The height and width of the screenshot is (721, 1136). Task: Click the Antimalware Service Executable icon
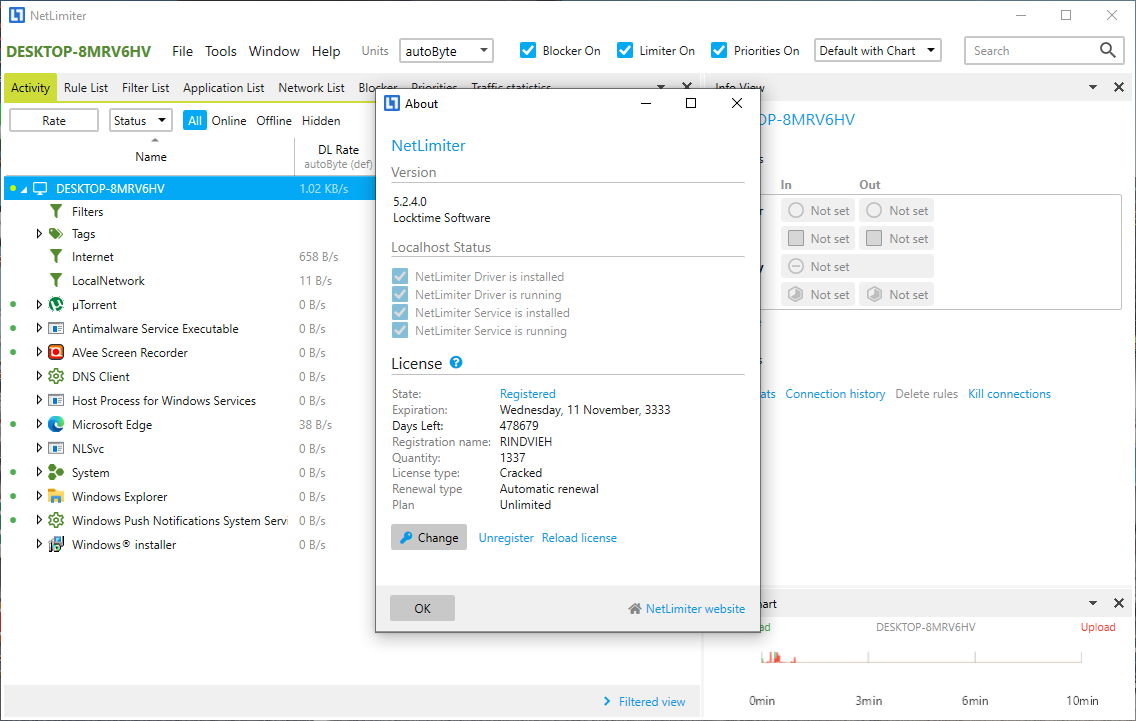[x=56, y=328]
